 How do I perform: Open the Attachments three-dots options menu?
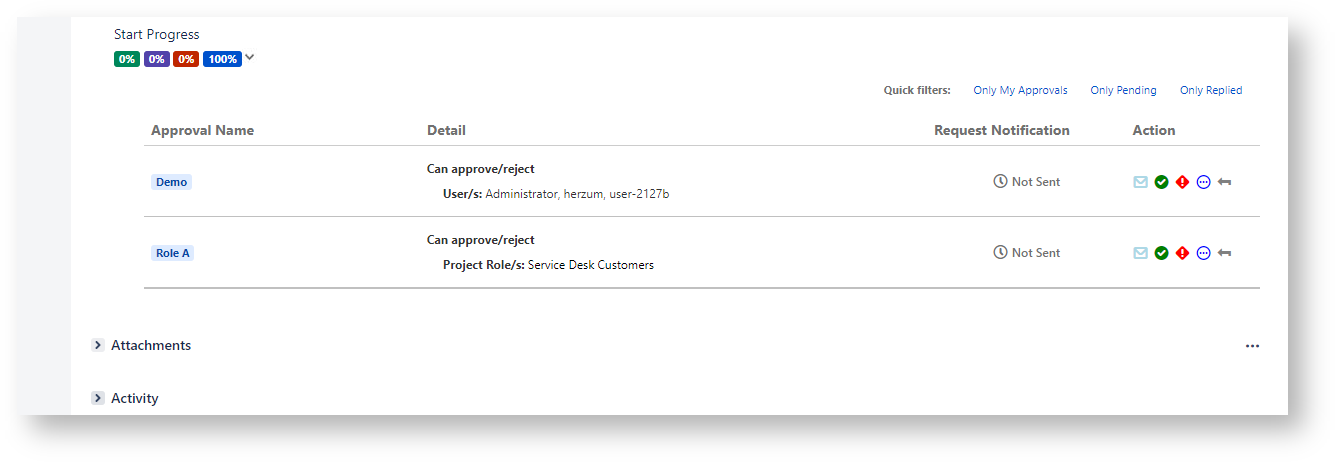(x=1252, y=346)
